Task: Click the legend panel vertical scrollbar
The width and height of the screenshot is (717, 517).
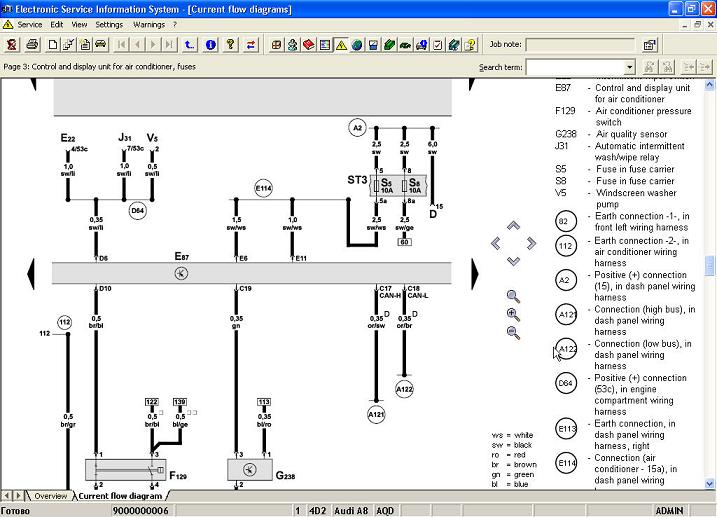Action: click(x=710, y=280)
